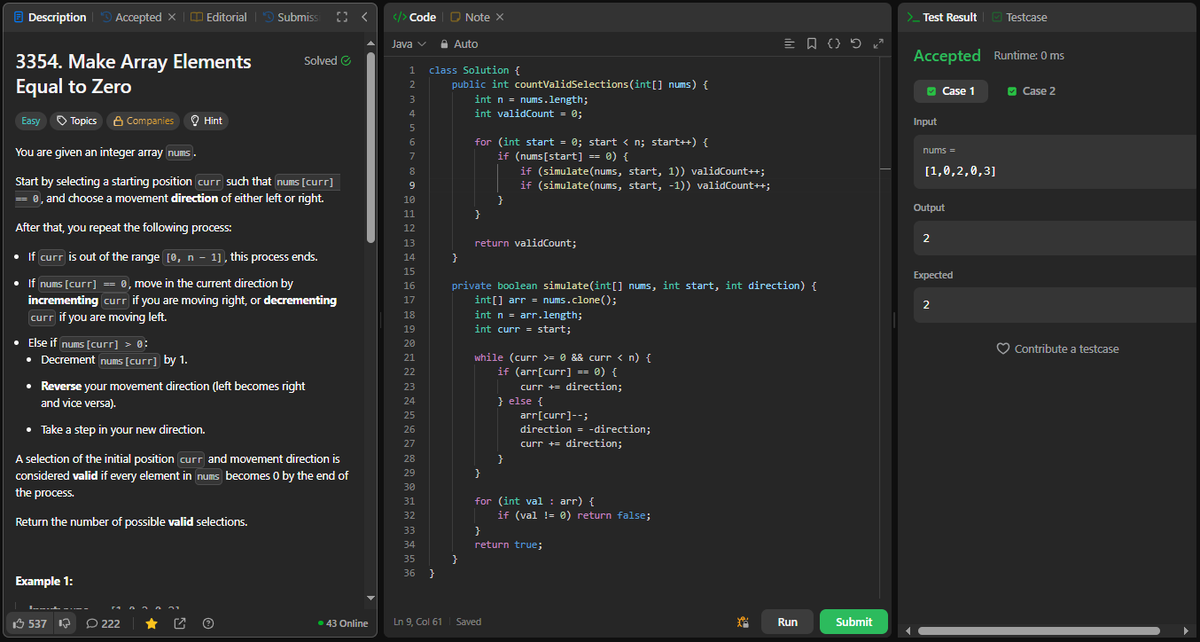Click line number 16 in the gutter
The width and height of the screenshot is (1200, 642).
409,286
